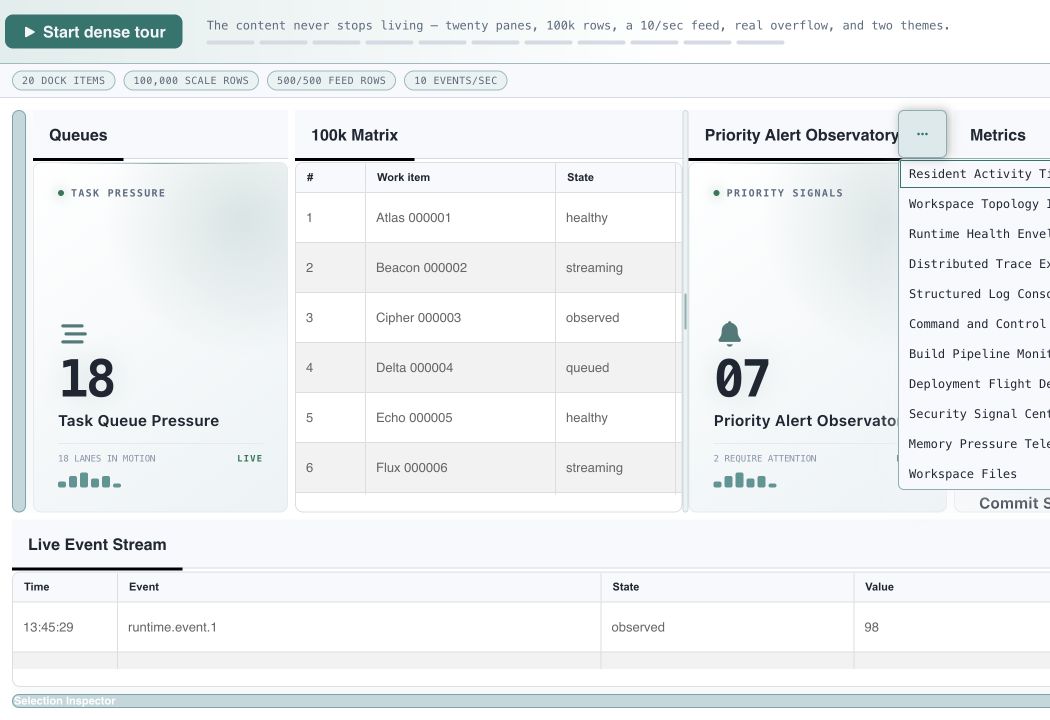This screenshot has width=1050, height=720.
Task: Choose Resident Activity from overflow menu
Action: coord(975,173)
